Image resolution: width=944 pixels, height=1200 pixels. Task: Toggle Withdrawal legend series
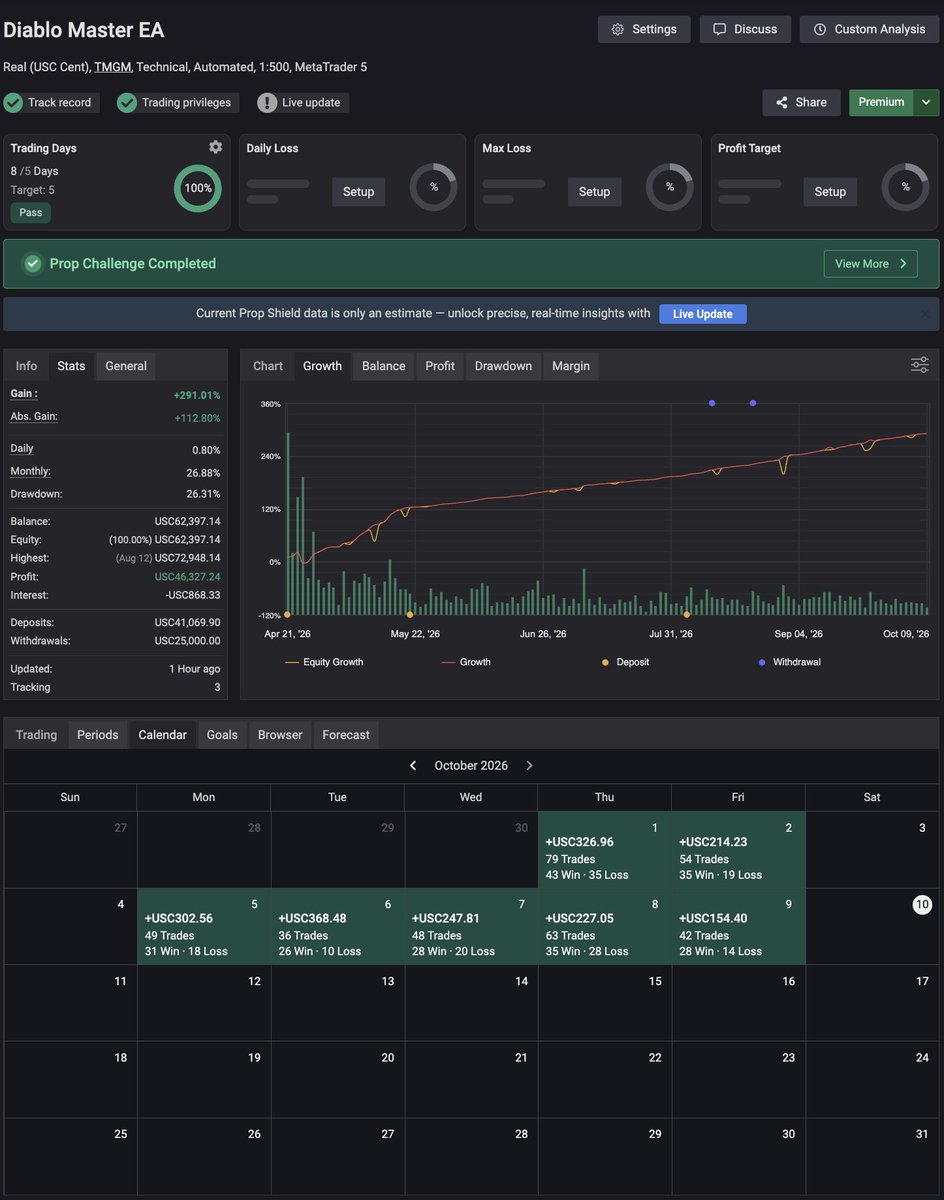click(789, 662)
